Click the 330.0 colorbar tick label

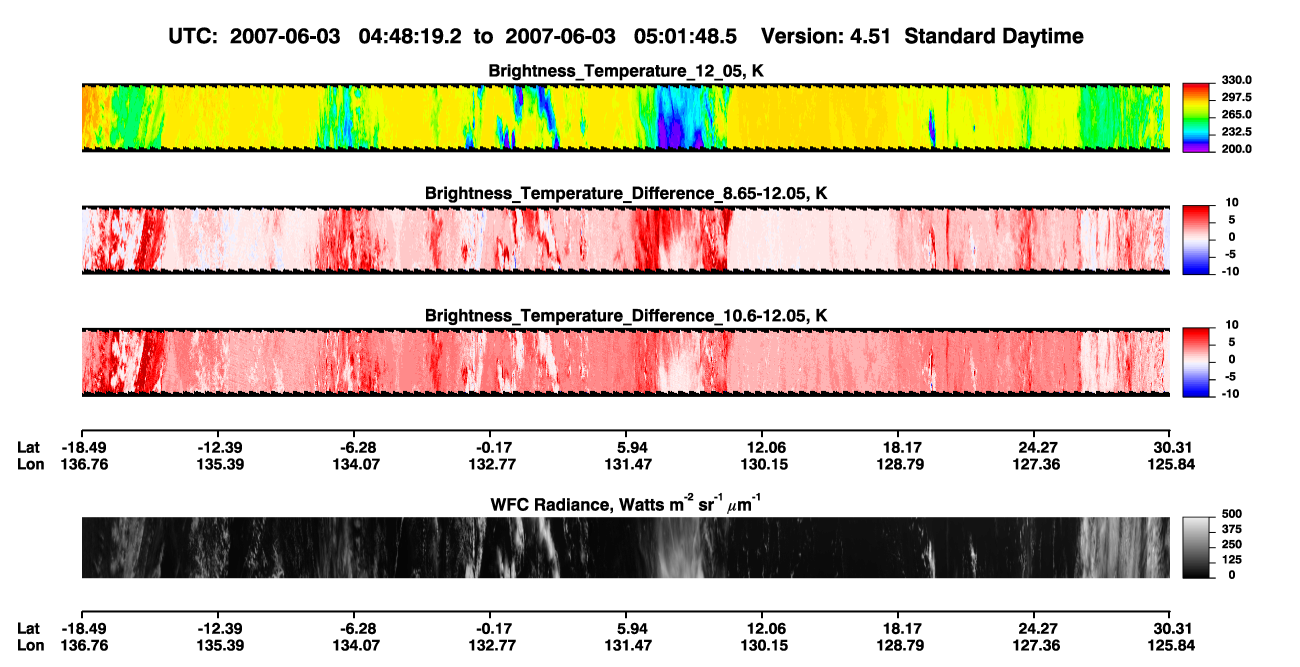click(x=1235, y=80)
